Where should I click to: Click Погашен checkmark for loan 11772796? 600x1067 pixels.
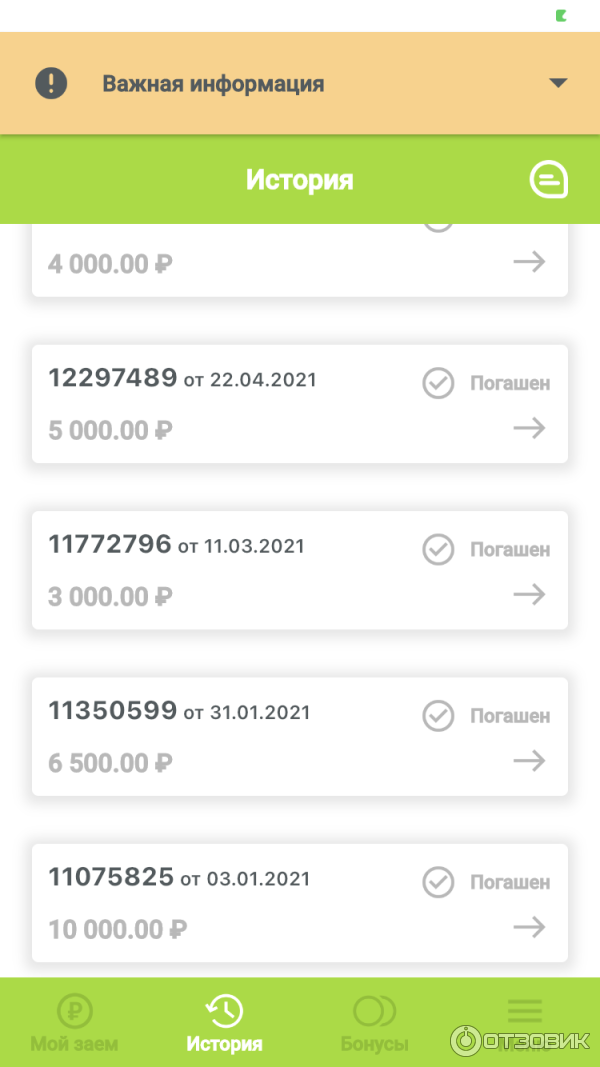pos(438,549)
